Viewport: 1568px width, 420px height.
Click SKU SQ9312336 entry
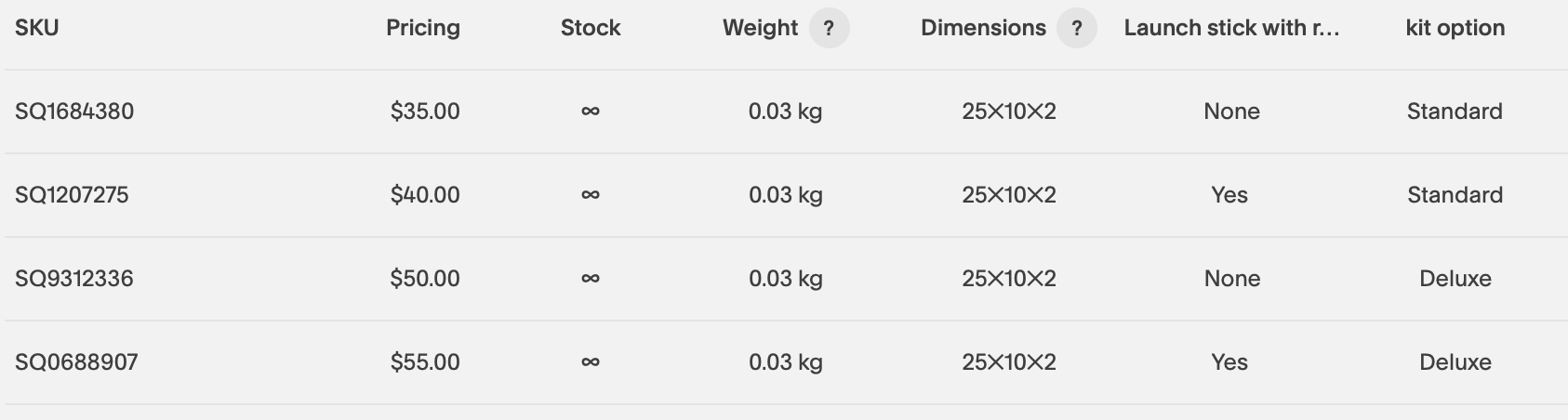pos(74,279)
